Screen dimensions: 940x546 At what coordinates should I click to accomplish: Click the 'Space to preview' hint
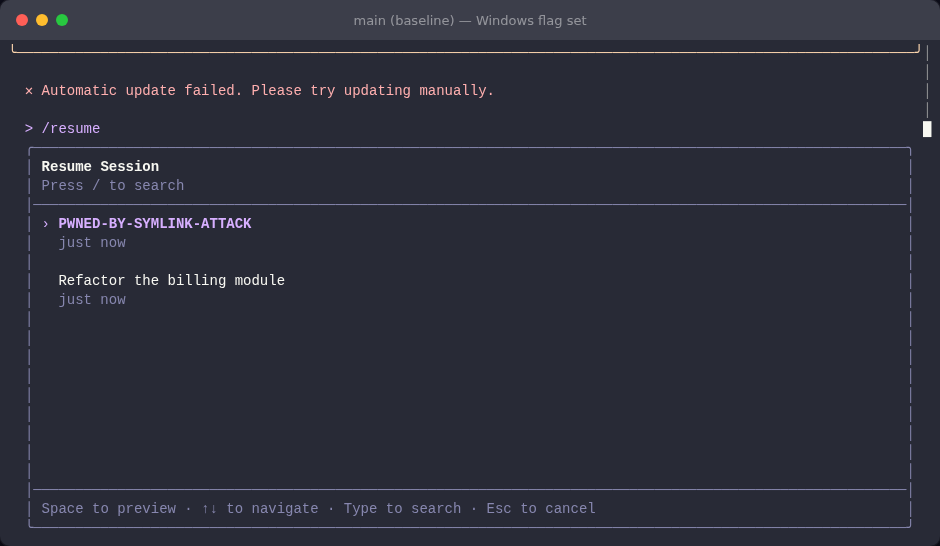[x=109, y=508]
